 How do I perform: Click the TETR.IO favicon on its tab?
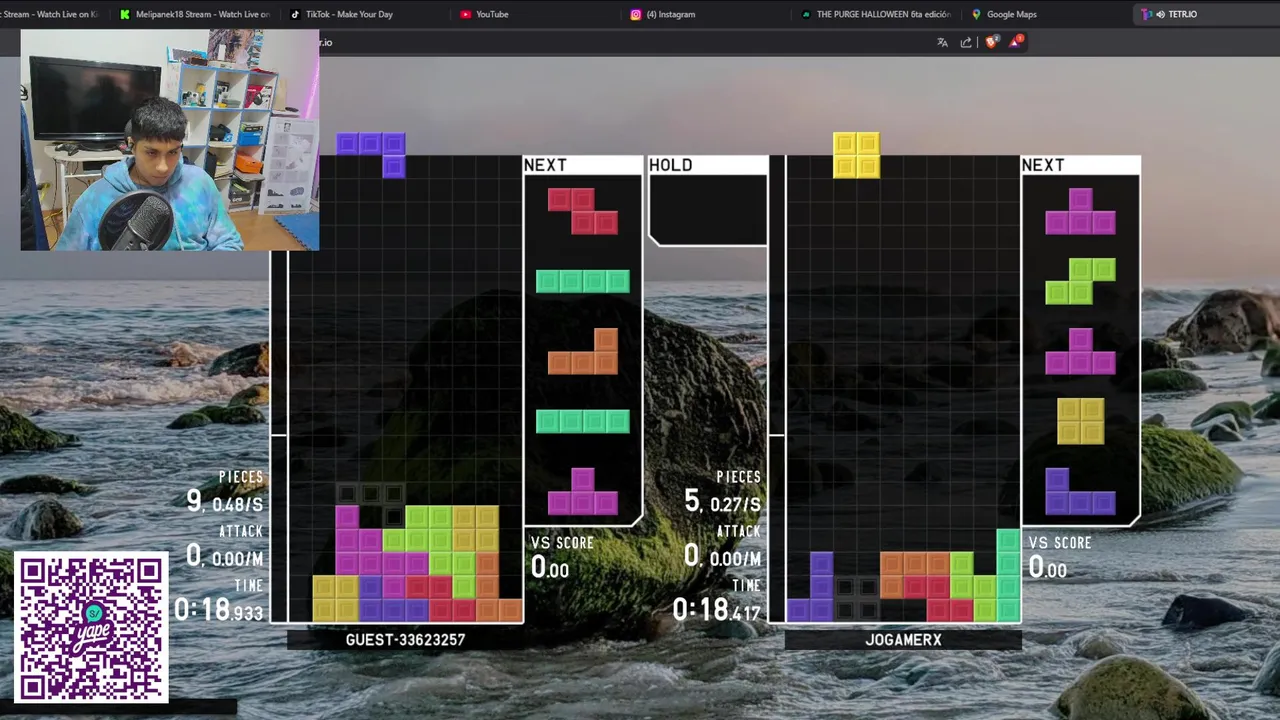tap(1146, 14)
